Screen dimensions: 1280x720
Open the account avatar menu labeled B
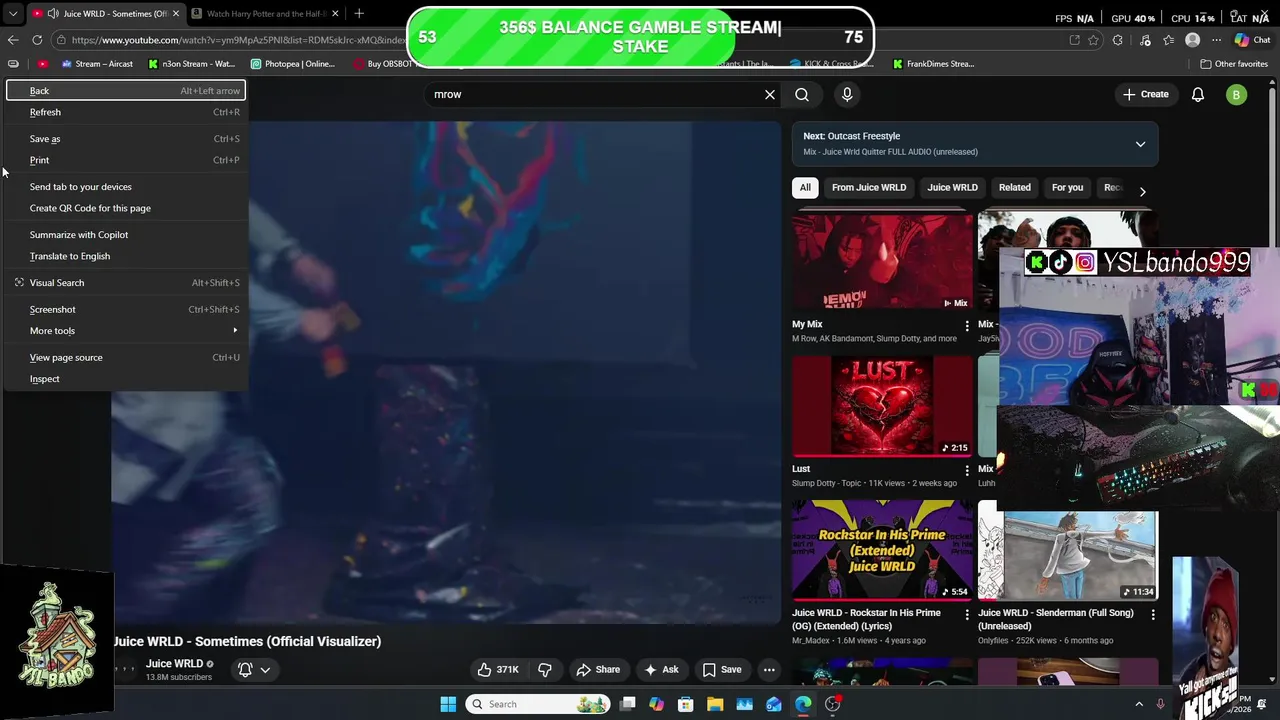coord(1236,95)
